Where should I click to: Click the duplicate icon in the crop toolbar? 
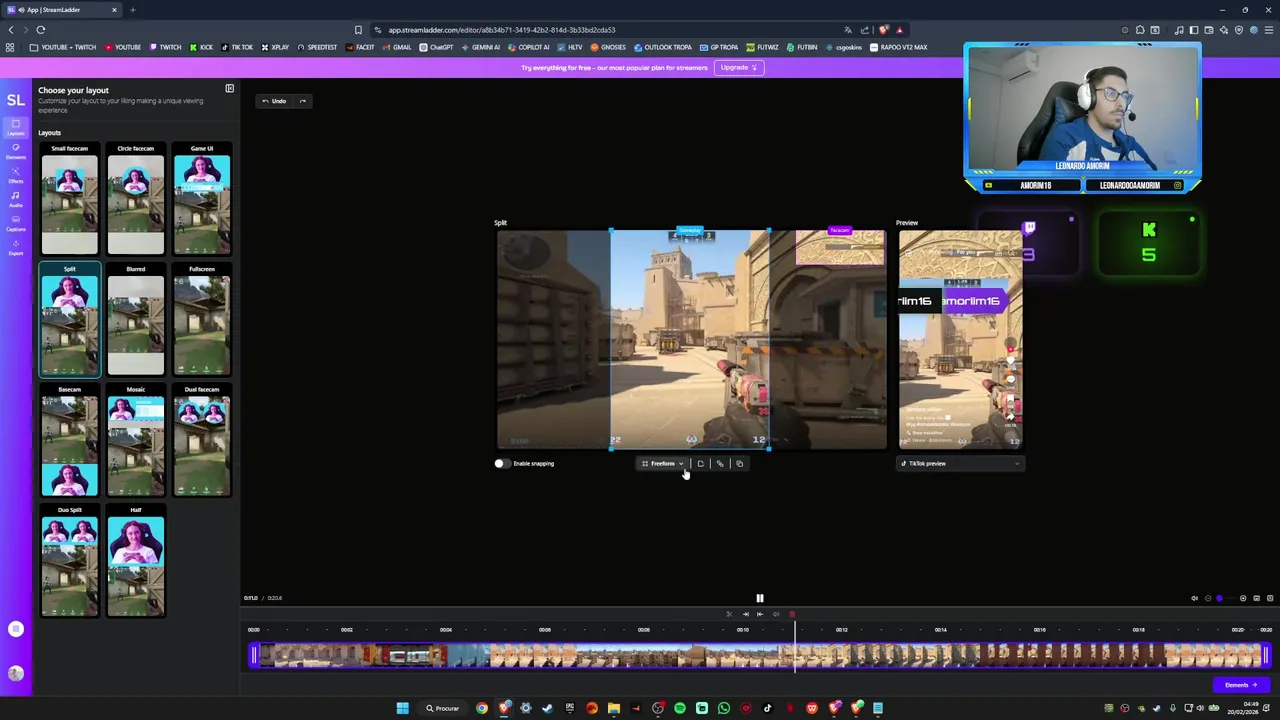pyautogui.click(x=739, y=464)
